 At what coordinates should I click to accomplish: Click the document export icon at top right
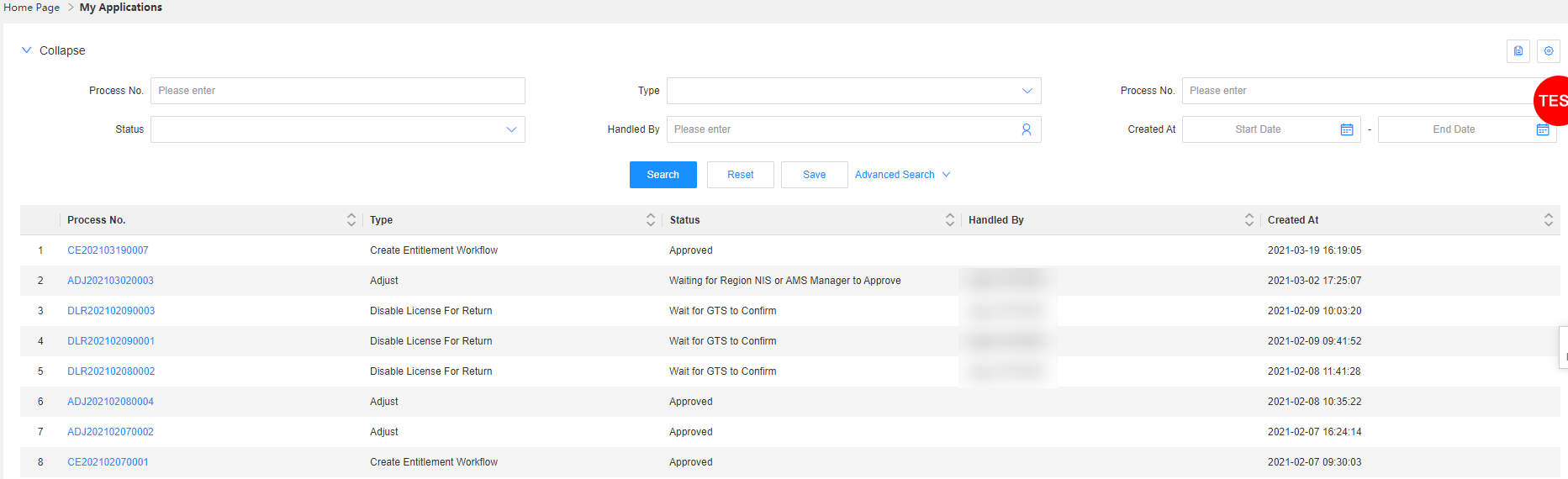(x=1518, y=51)
